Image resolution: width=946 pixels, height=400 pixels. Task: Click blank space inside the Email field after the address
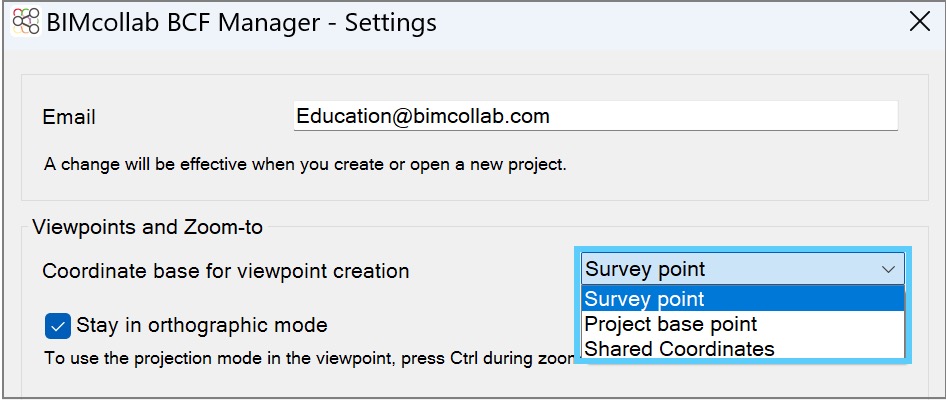pyautogui.click(x=724, y=115)
